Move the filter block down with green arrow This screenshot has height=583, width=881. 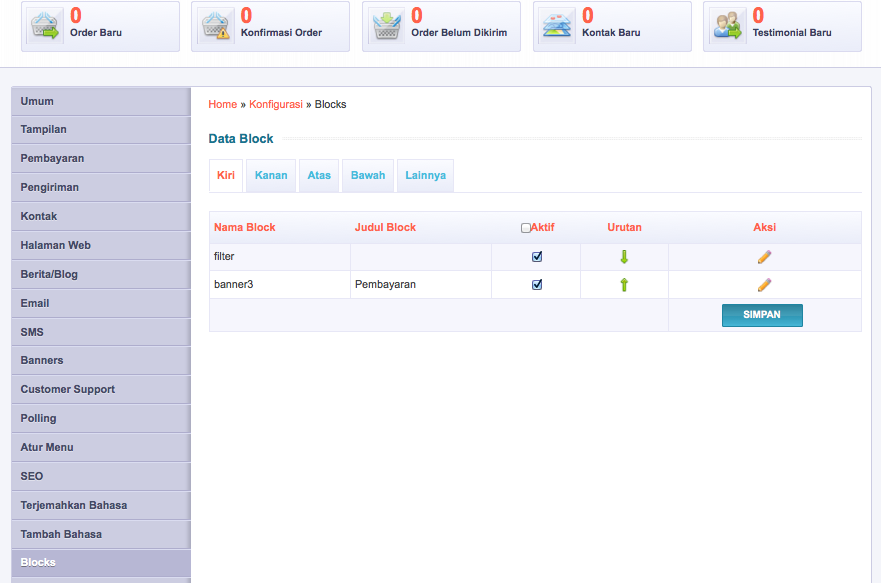point(624,257)
